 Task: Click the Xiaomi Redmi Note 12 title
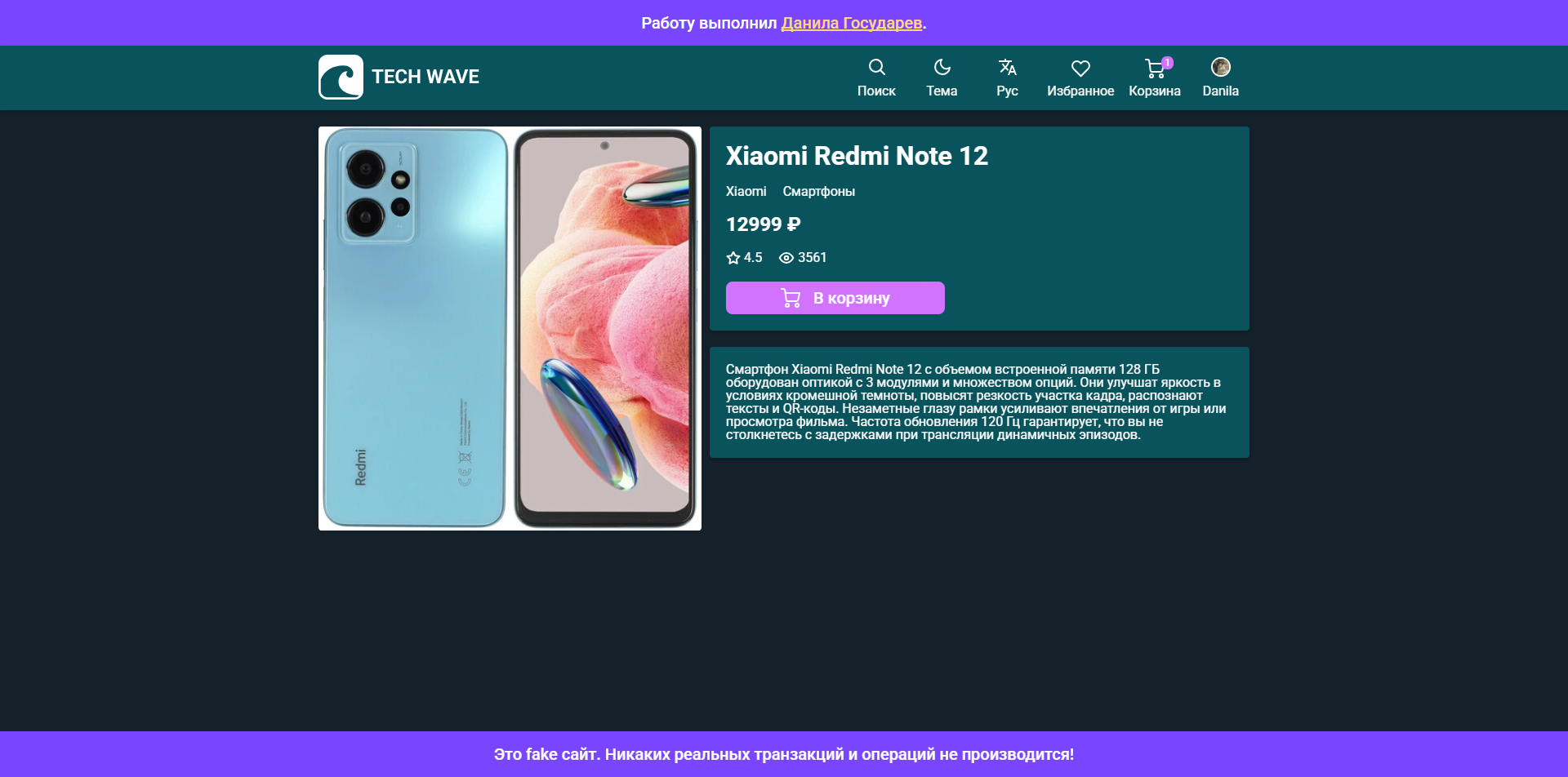click(x=857, y=156)
